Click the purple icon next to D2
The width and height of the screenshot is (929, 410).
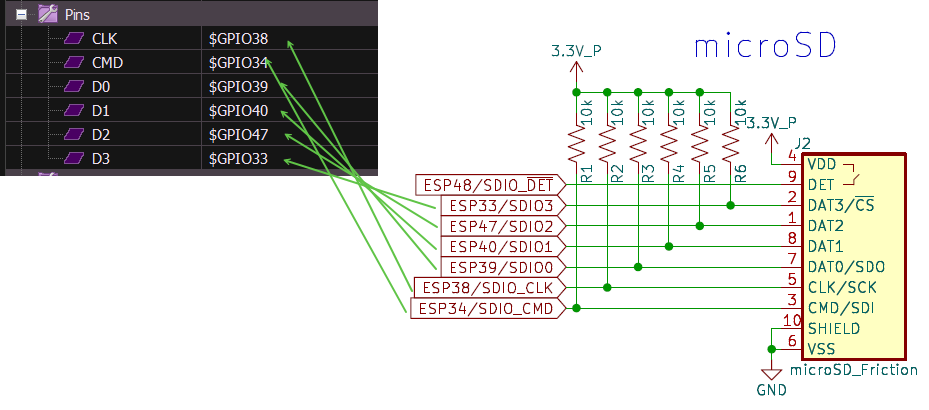74,135
